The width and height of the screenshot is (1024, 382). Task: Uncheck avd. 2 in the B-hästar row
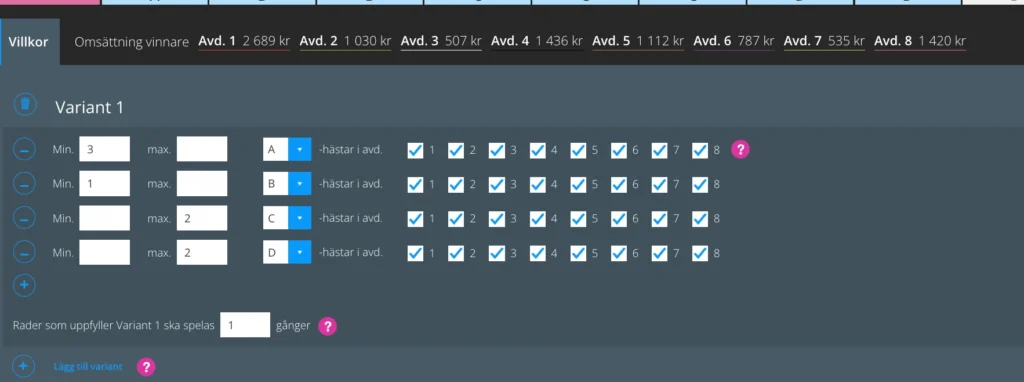coord(456,184)
